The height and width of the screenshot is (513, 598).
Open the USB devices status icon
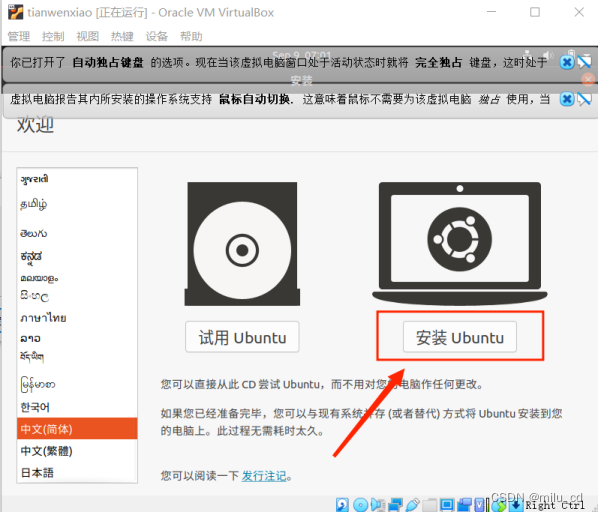click(x=413, y=505)
